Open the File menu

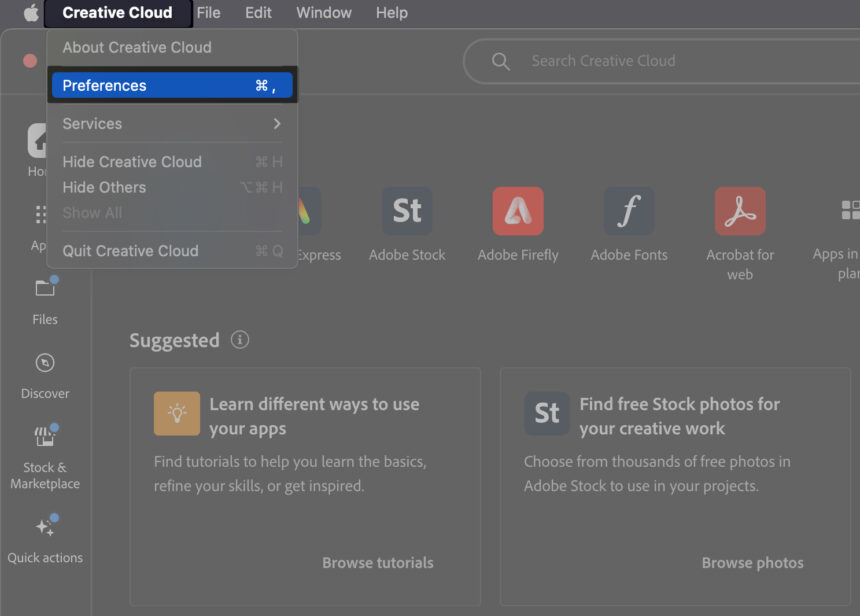[208, 13]
